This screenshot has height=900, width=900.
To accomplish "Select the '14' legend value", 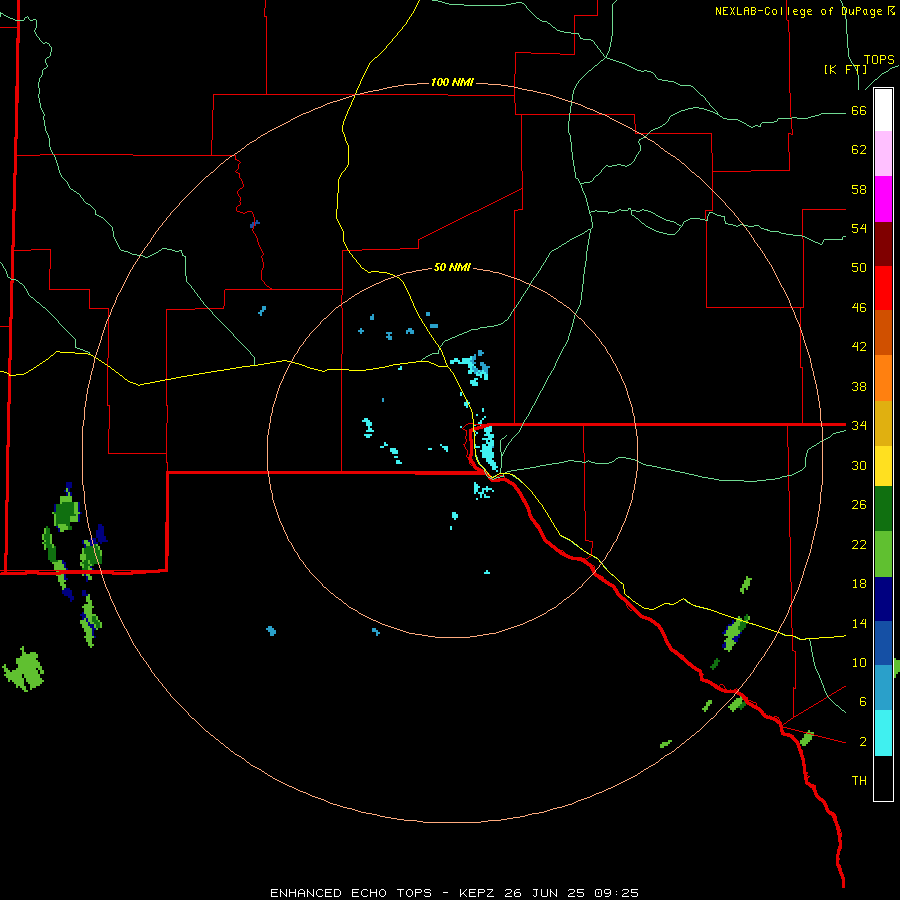I will coord(859,623).
